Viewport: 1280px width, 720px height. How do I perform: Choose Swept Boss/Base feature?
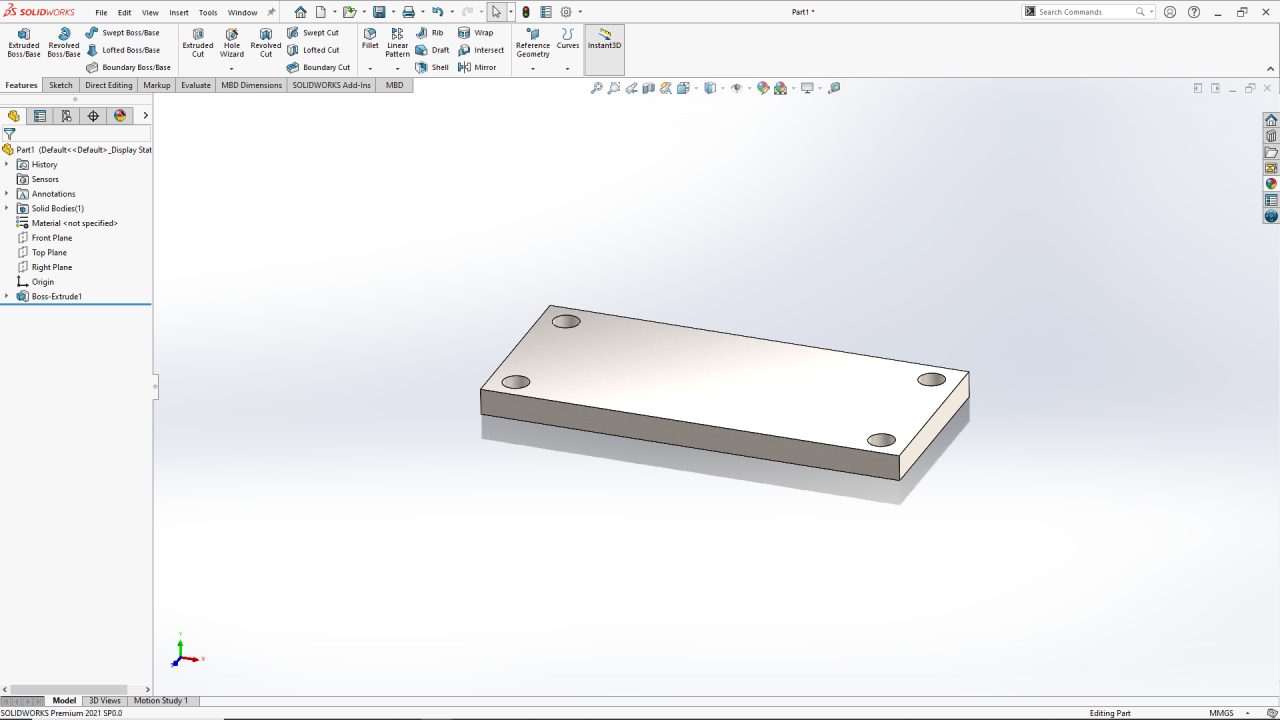coord(122,33)
